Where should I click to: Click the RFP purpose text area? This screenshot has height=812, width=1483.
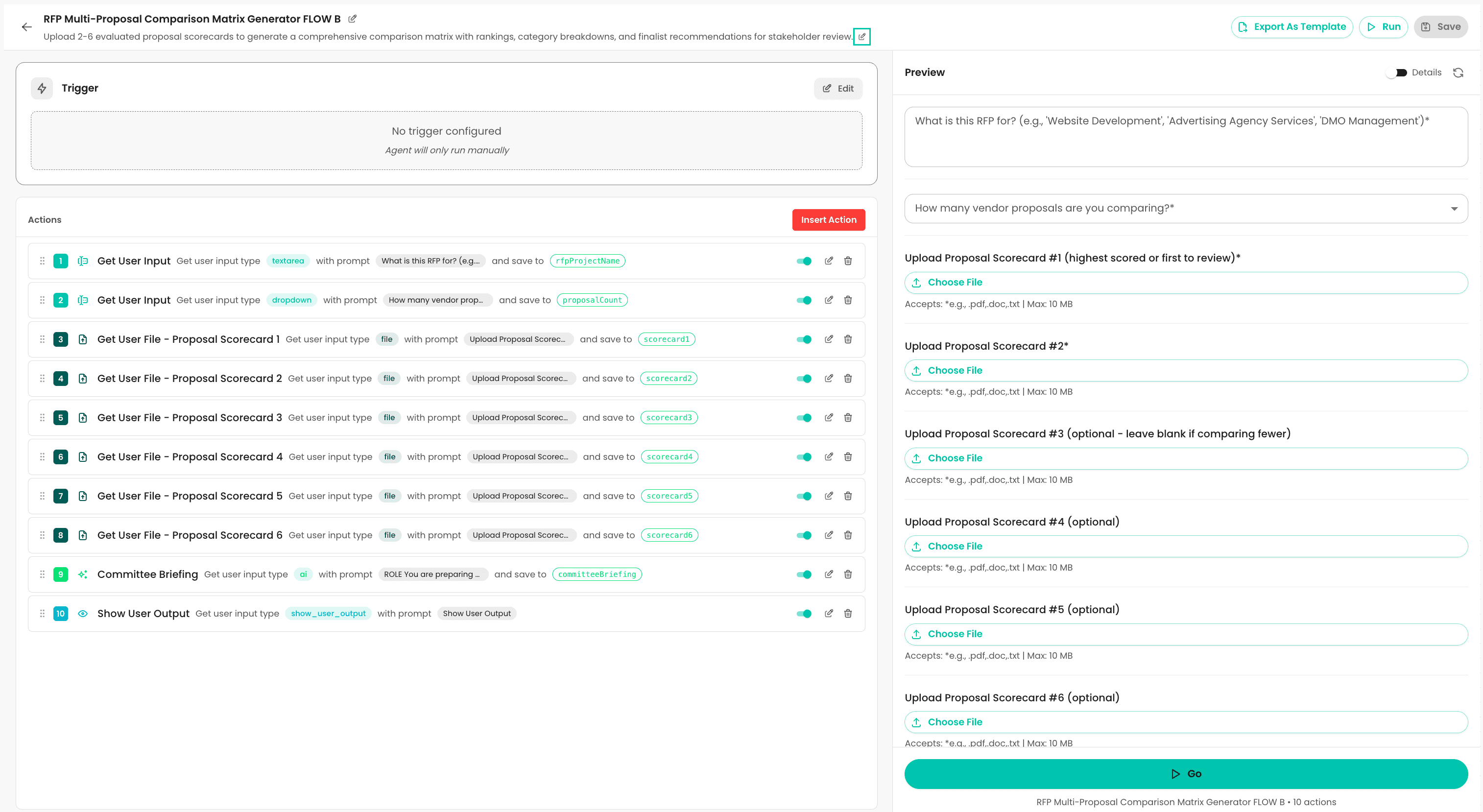pyautogui.click(x=1185, y=136)
